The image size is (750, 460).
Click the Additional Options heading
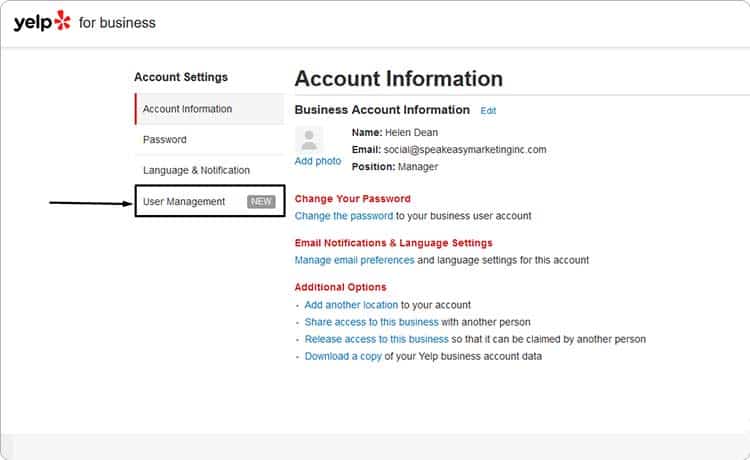(x=340, y=287)
